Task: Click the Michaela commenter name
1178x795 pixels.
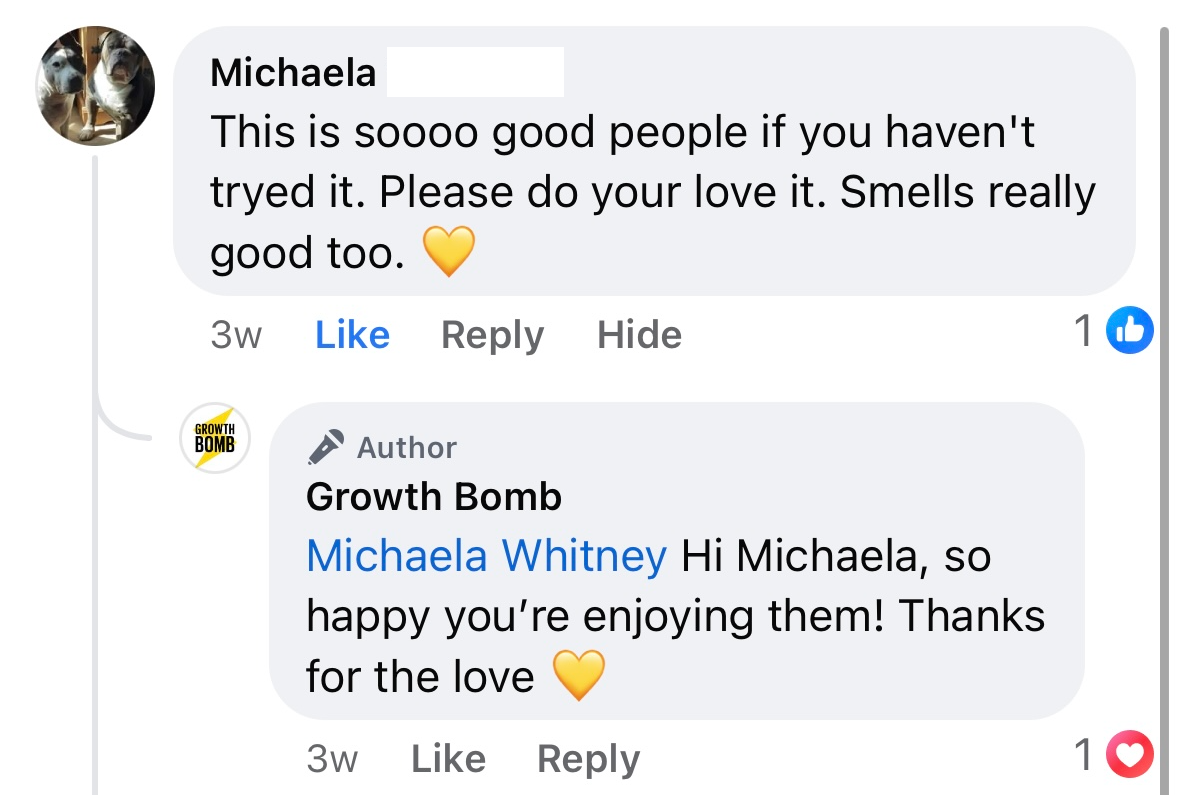Action: click(293, 72)
